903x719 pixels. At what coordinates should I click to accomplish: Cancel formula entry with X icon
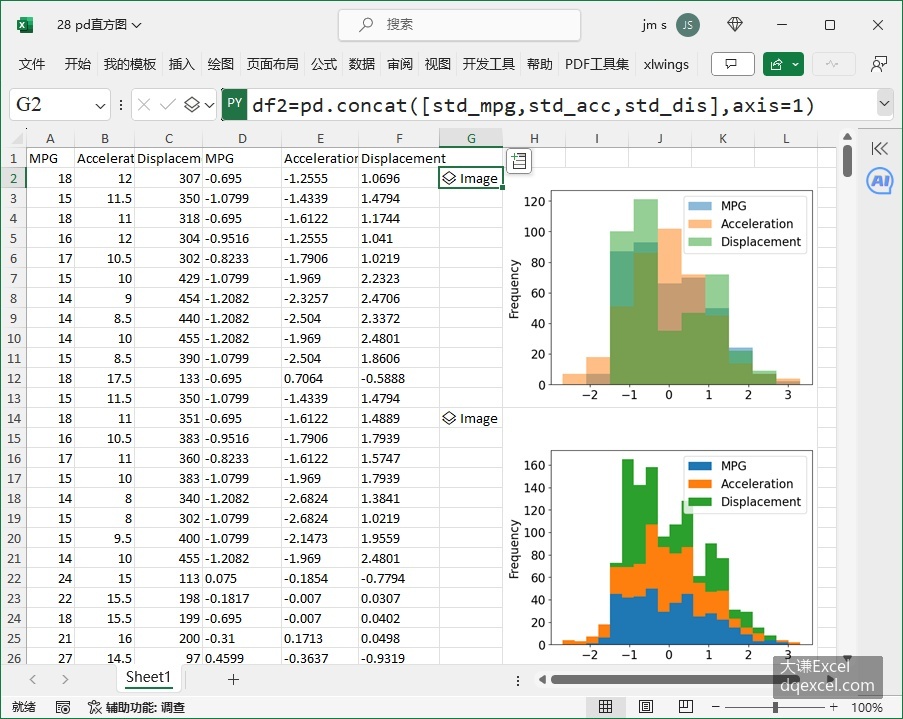pyautogui.click(x=144, y=104)
